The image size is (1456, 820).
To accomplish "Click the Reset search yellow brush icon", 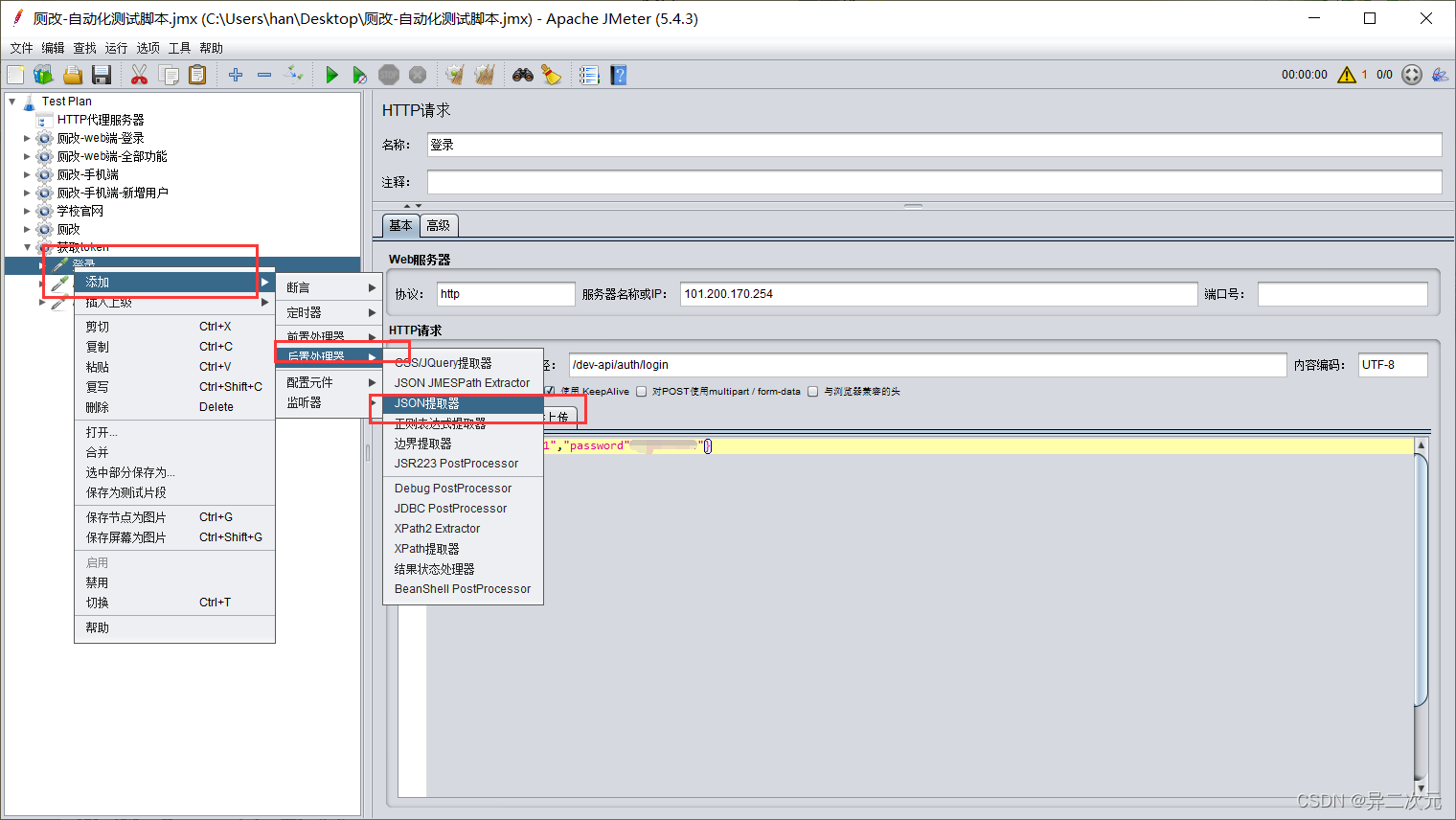I will (x=551, y=75).
